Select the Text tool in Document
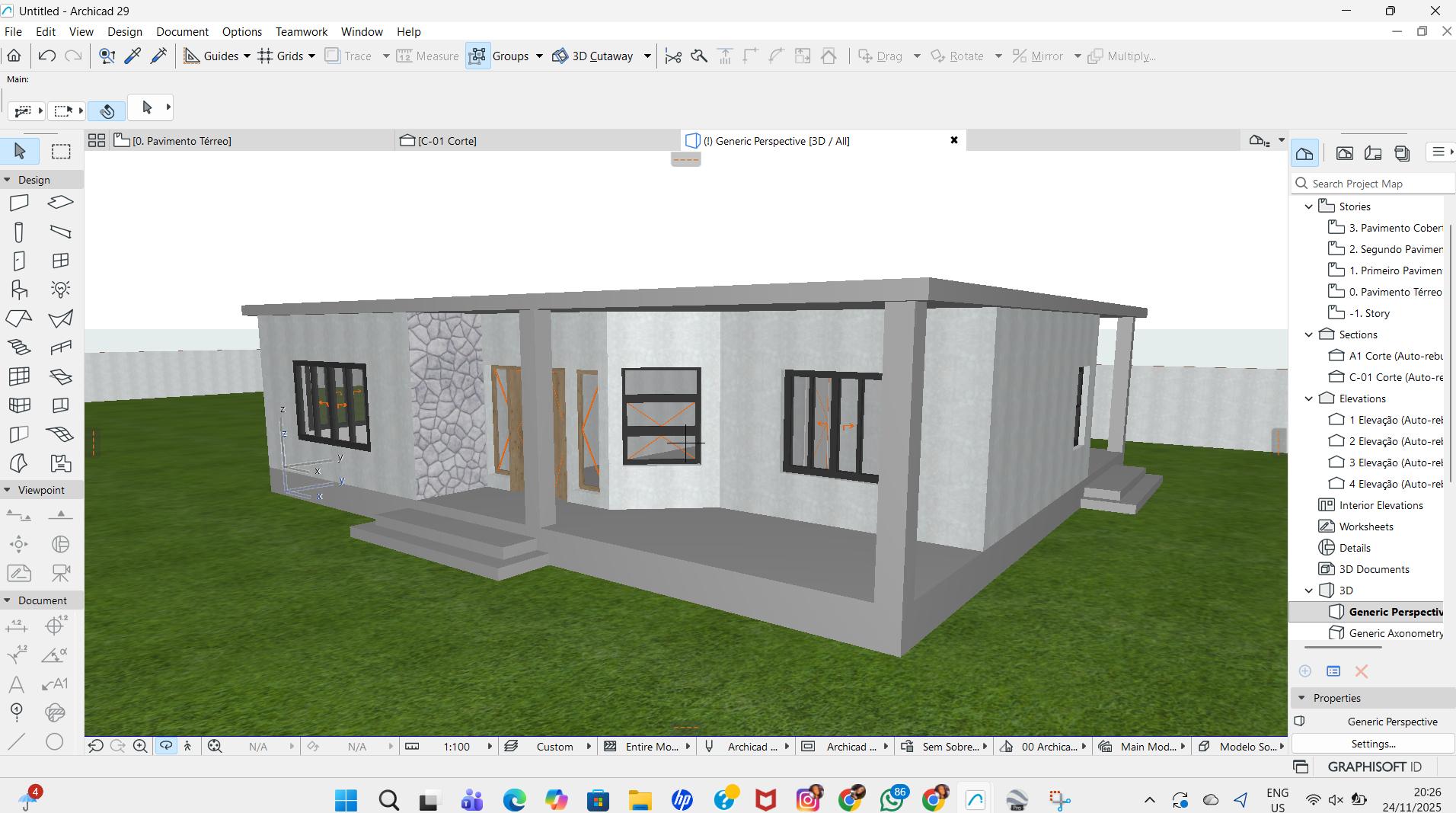The width and height of the screenshot is (1456, 813). [16, 684]
